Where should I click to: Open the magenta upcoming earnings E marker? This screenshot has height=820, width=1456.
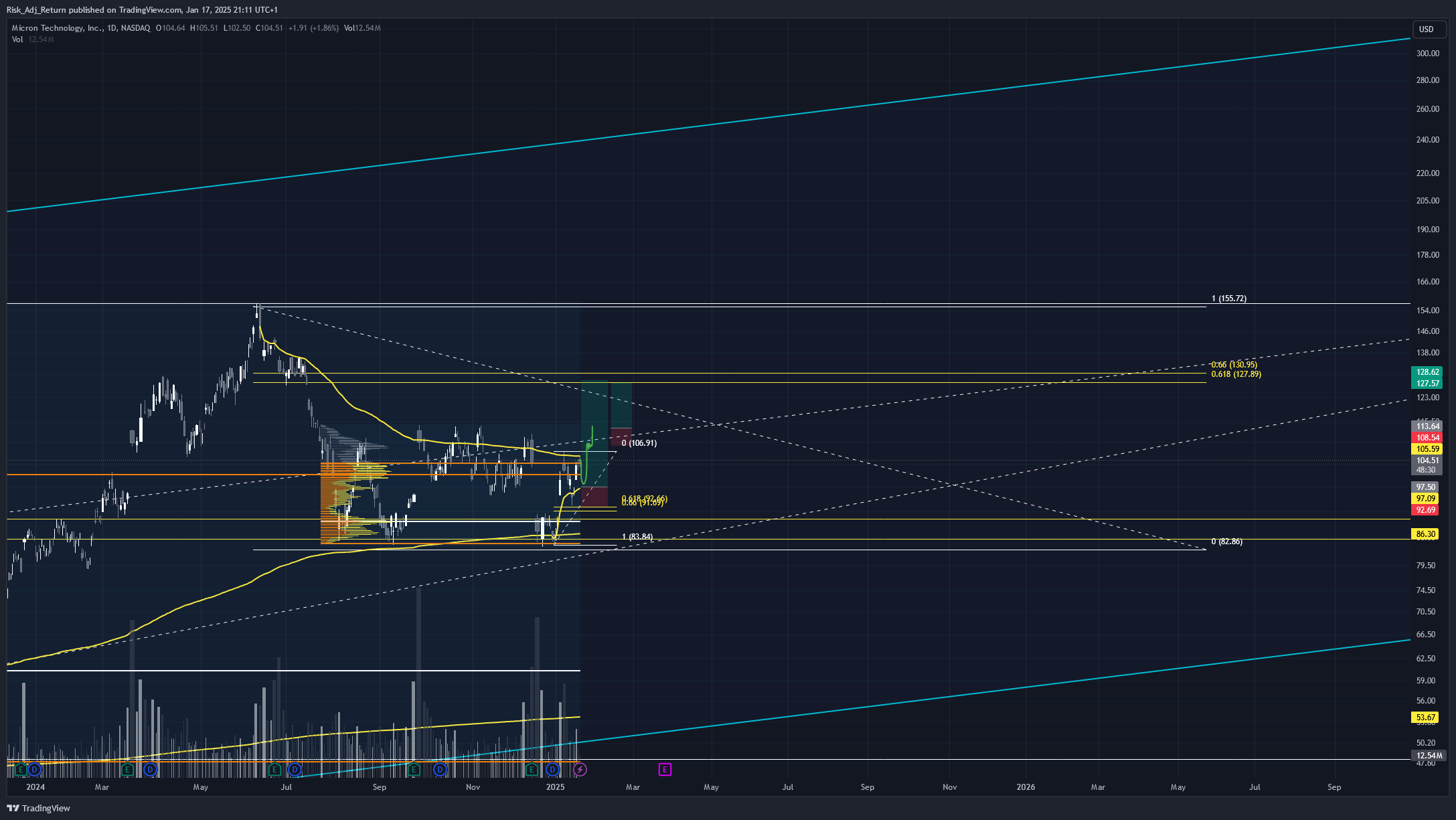pos(665,770)
